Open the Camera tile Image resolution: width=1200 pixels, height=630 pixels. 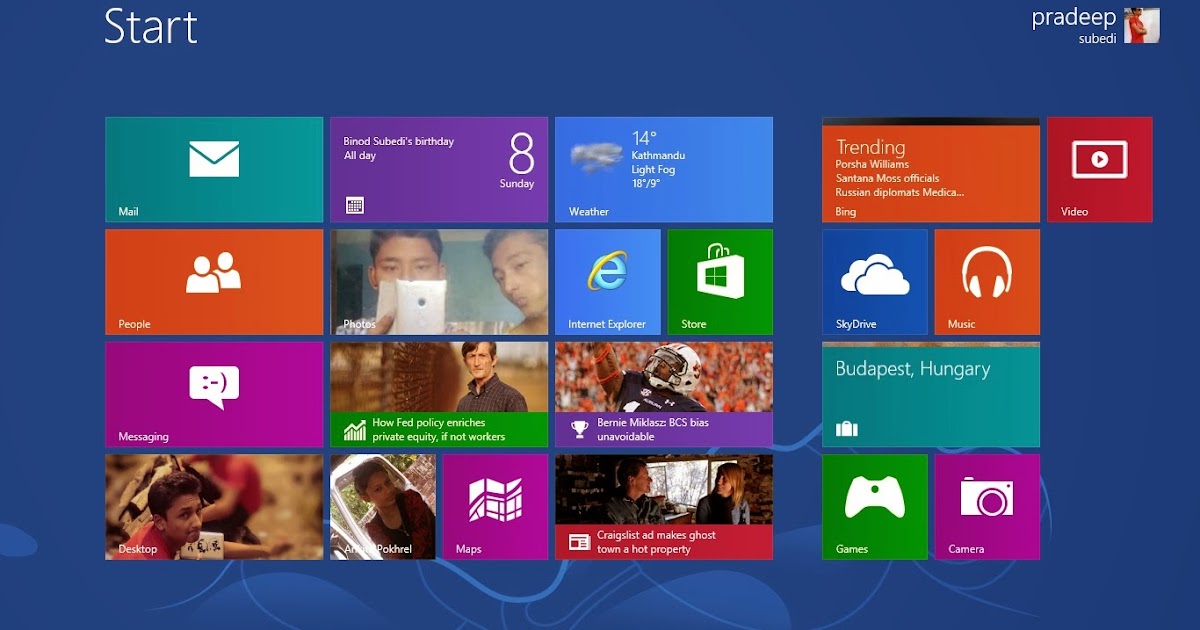tap(987, 507)
